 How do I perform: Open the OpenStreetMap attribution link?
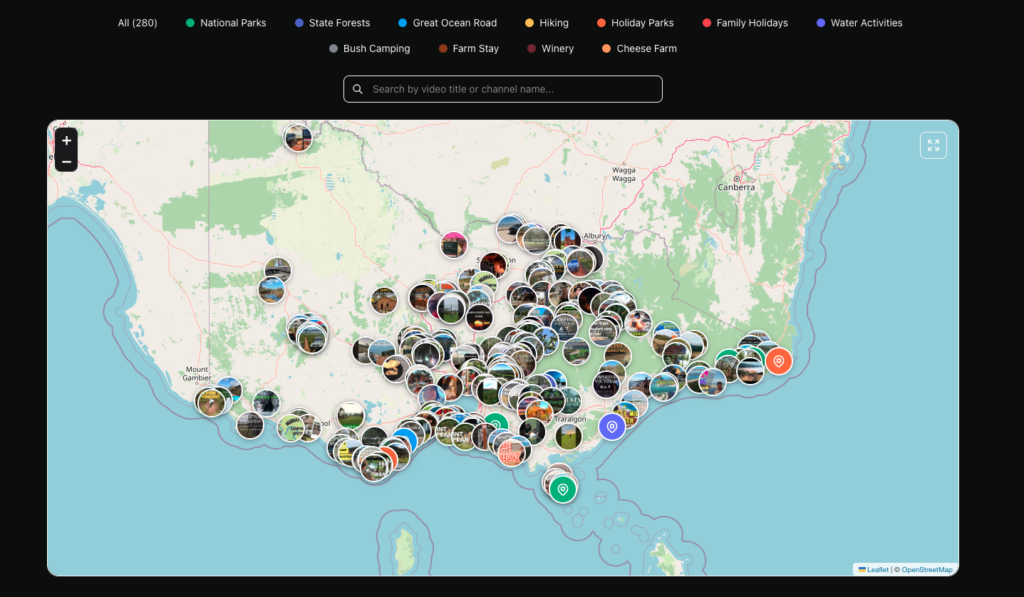point(927,570)
